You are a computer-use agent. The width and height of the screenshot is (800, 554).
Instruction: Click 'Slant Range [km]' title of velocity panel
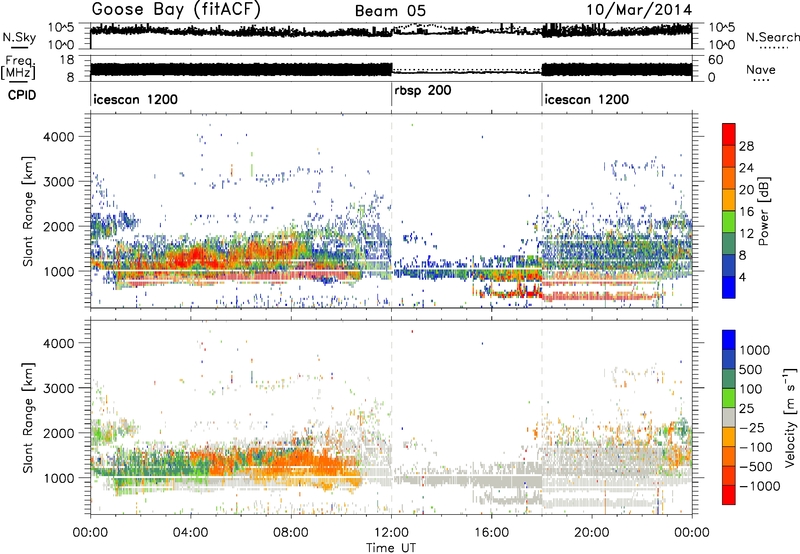pyautogui.click(x=27, y=417)
